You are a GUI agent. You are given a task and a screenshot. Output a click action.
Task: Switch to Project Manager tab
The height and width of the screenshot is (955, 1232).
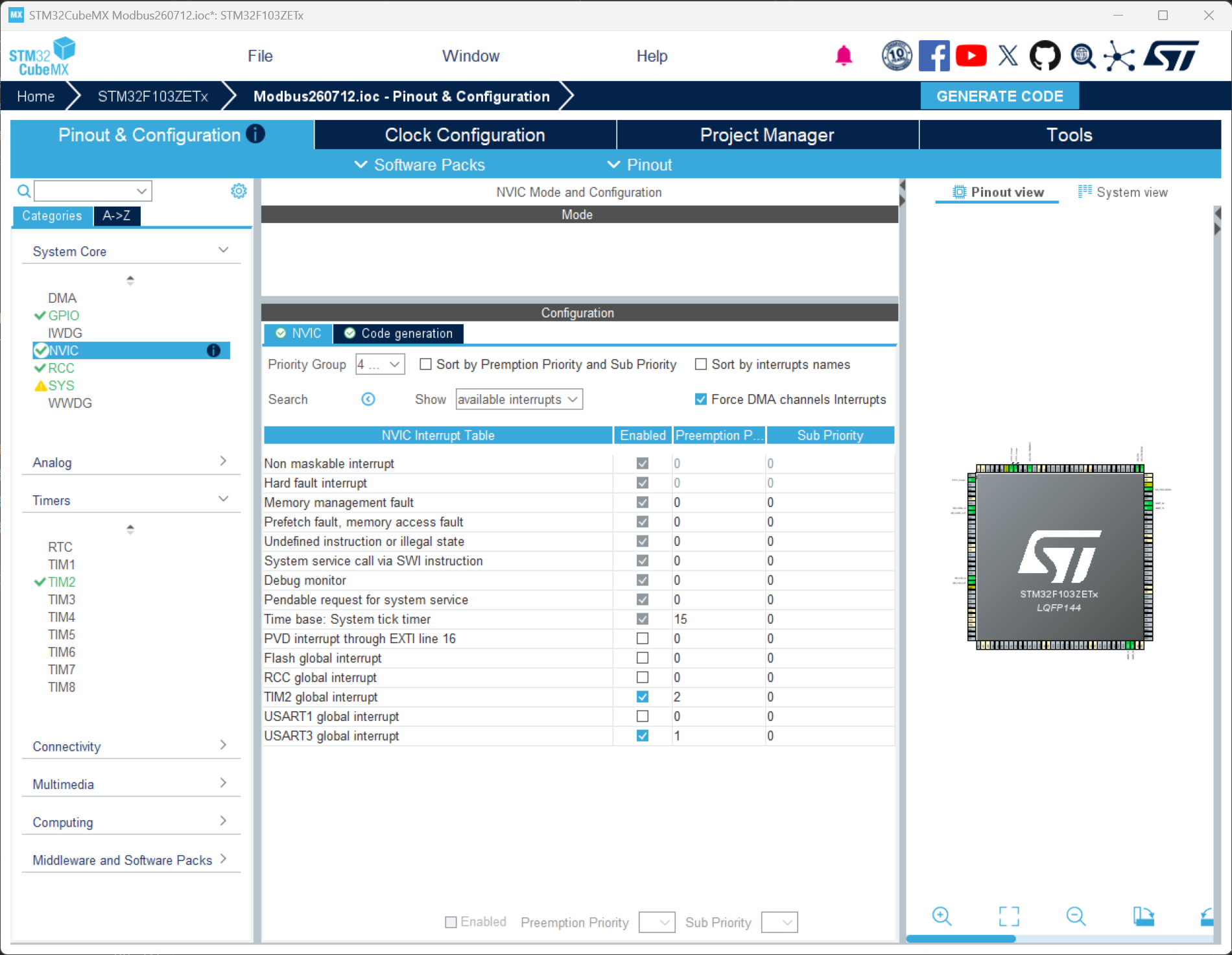[767, 135]
